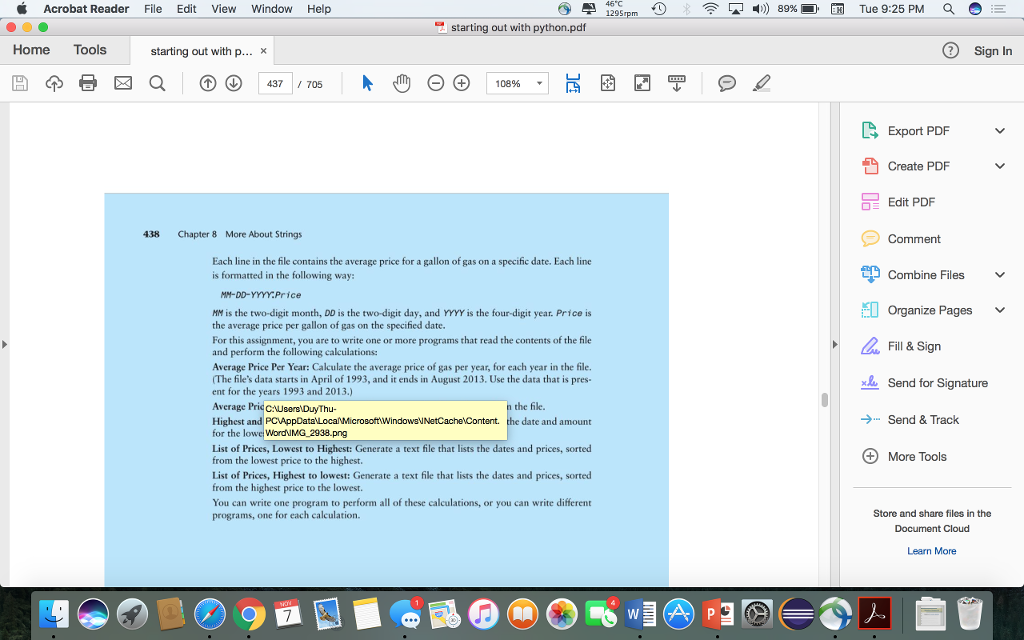This screenshot has width=1024, height=640.
Task: Open the Print dialog
Action: [x=86, y=83]
